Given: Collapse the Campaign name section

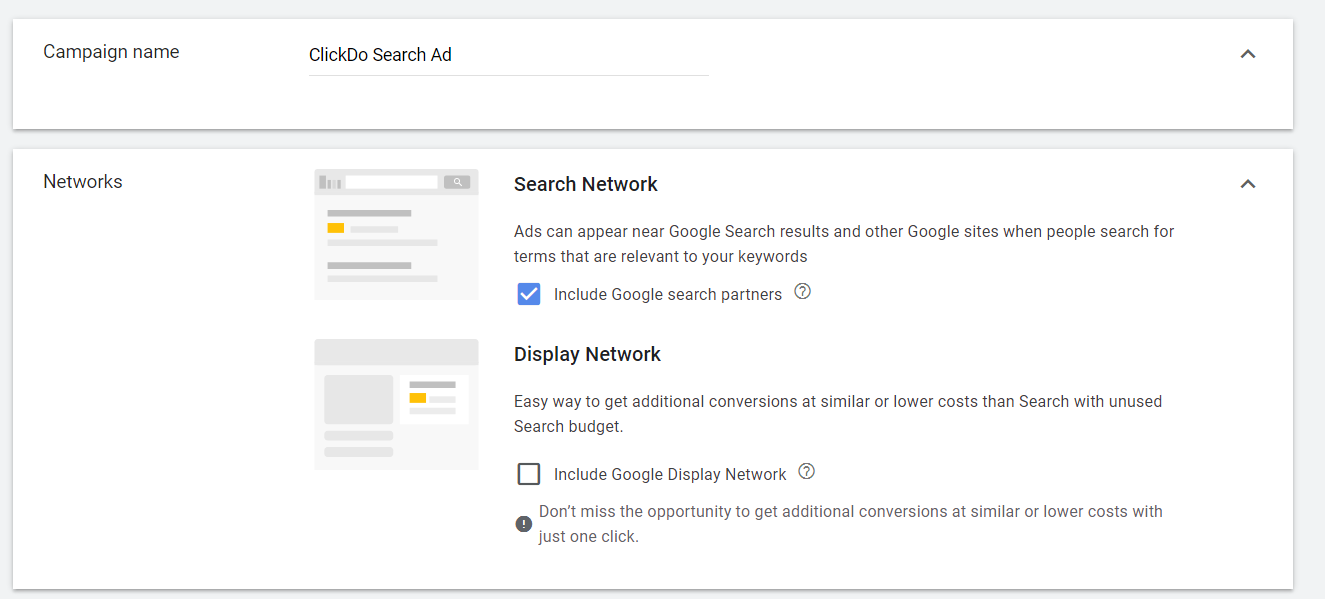Looking at the screenshot, I should pos(1247,54).
